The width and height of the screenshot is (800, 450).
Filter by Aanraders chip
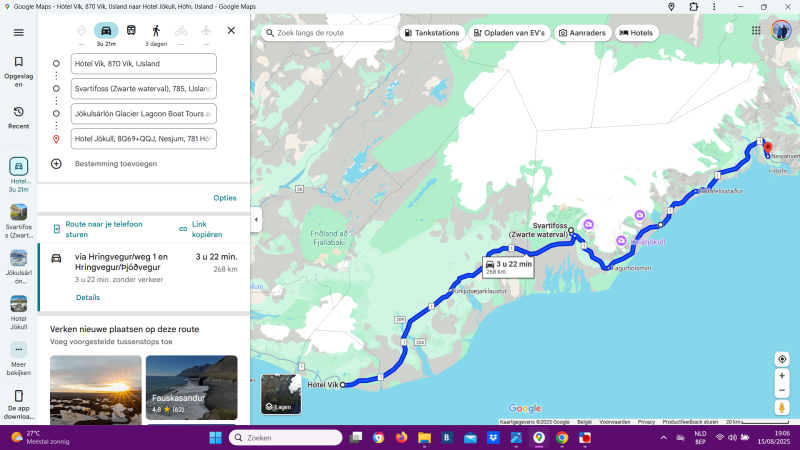(x=582, y=33)
